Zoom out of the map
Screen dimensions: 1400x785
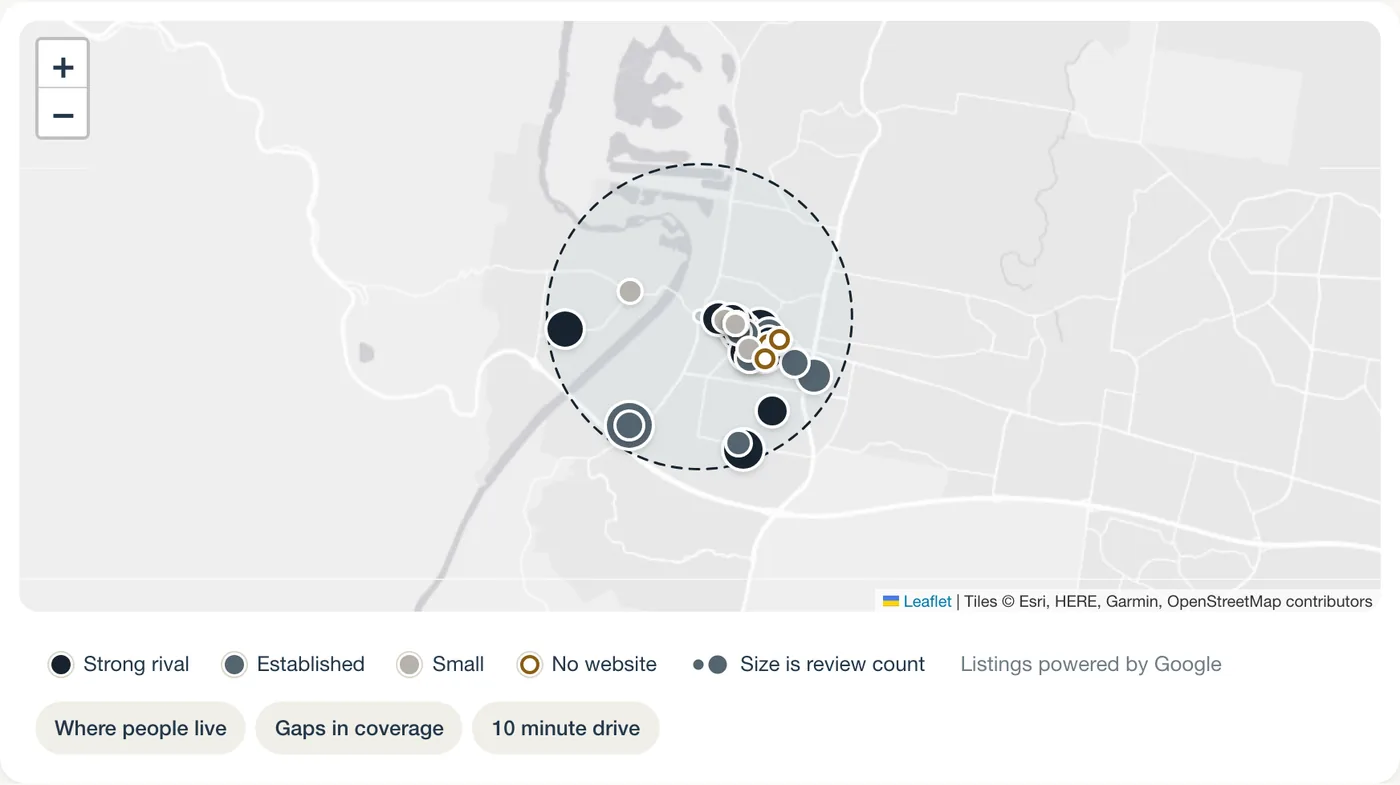point(63,114)
